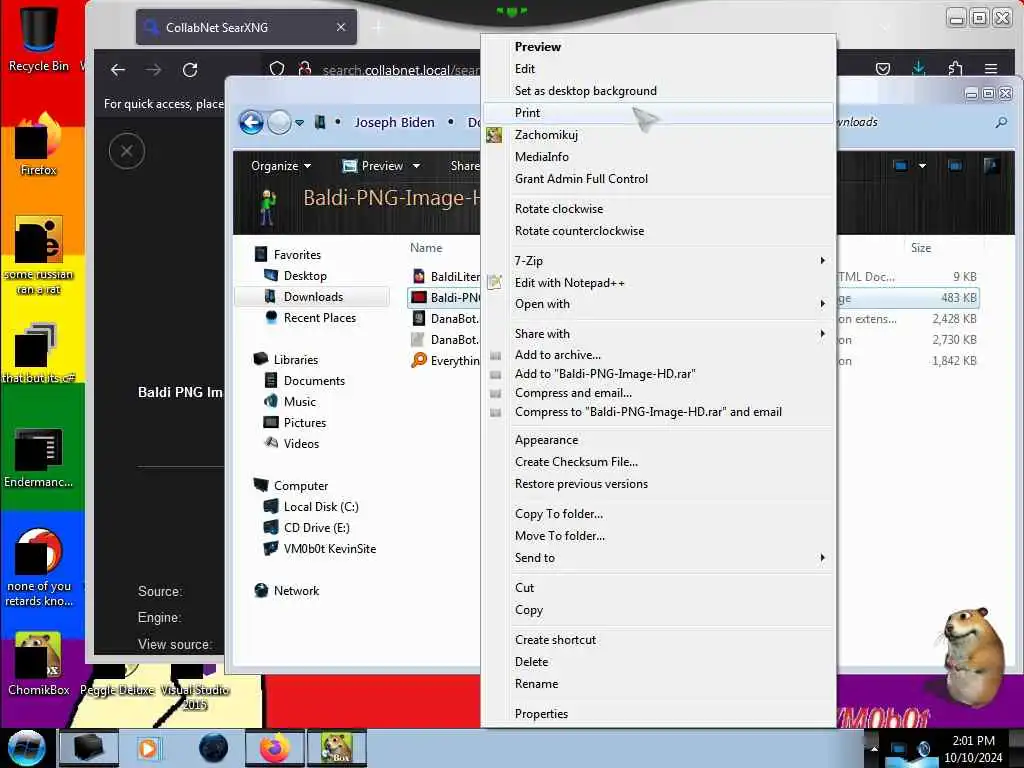
Task: Open VM0b0t KevinSite drive
Action: (x=329, y=549)
